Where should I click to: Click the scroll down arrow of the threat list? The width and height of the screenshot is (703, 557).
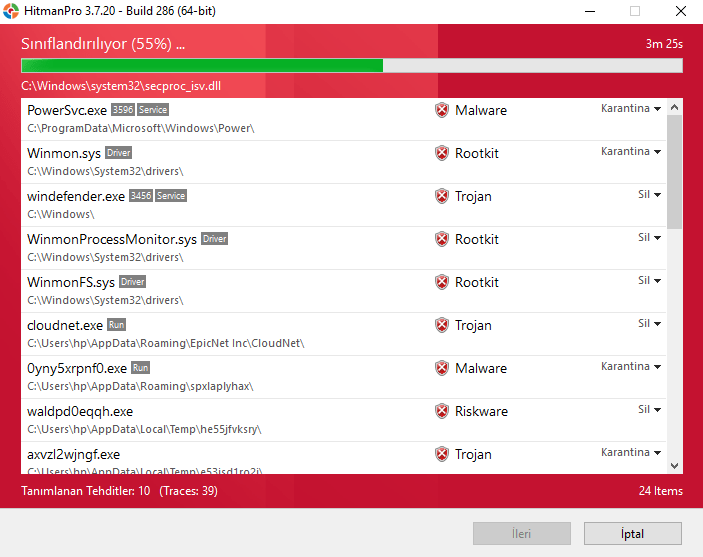(x=674, y=466)
